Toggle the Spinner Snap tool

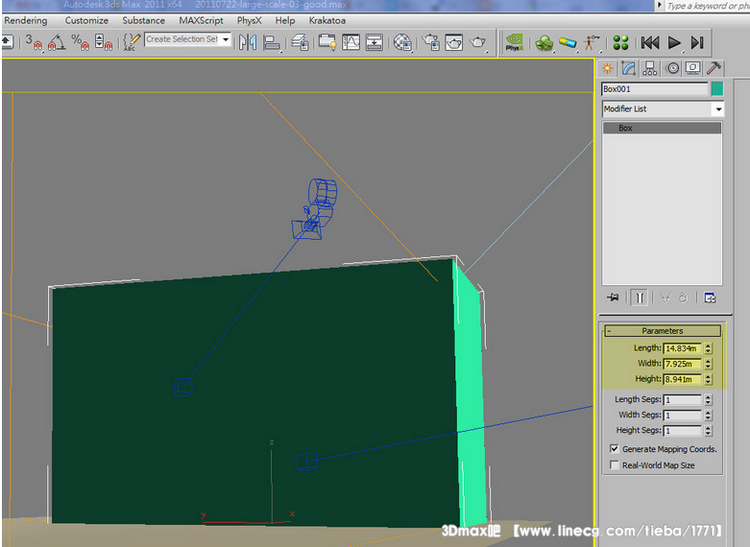tap(103, 42)
